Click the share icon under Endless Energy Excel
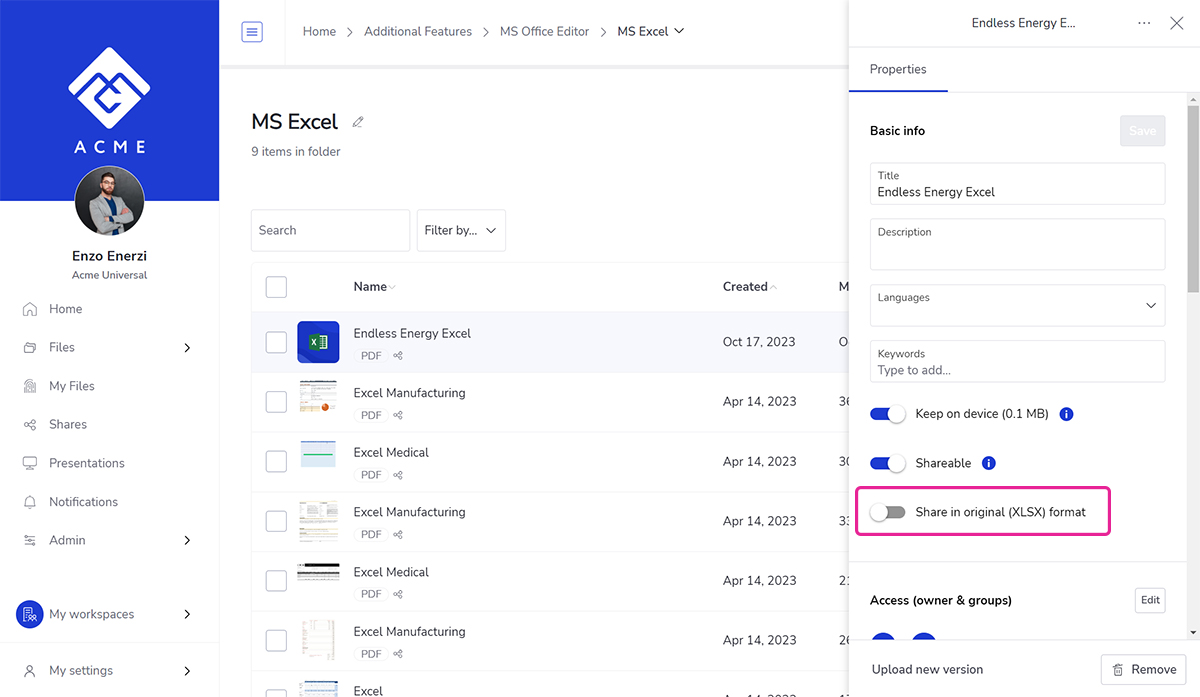 (398, 356)
